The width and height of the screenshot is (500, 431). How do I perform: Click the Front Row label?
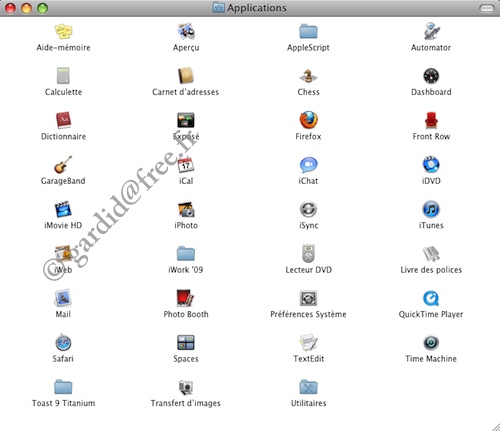pyautogui.click(x=431, y=136)
